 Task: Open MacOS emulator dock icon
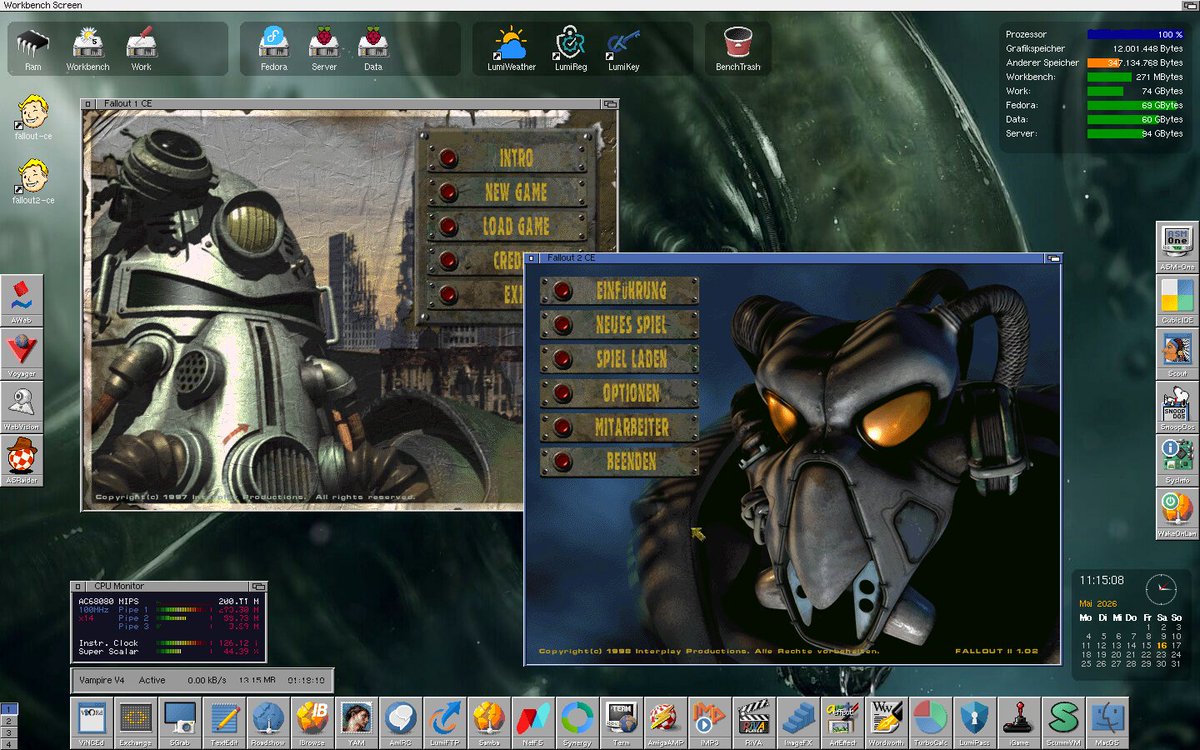point(1106,723)
